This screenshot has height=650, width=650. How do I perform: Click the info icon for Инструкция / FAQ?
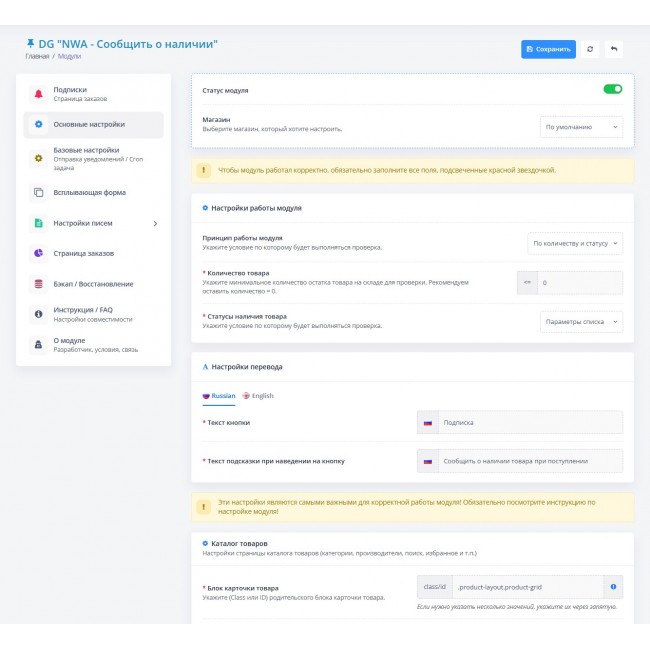pyautogui.click(x=39, y=314)
